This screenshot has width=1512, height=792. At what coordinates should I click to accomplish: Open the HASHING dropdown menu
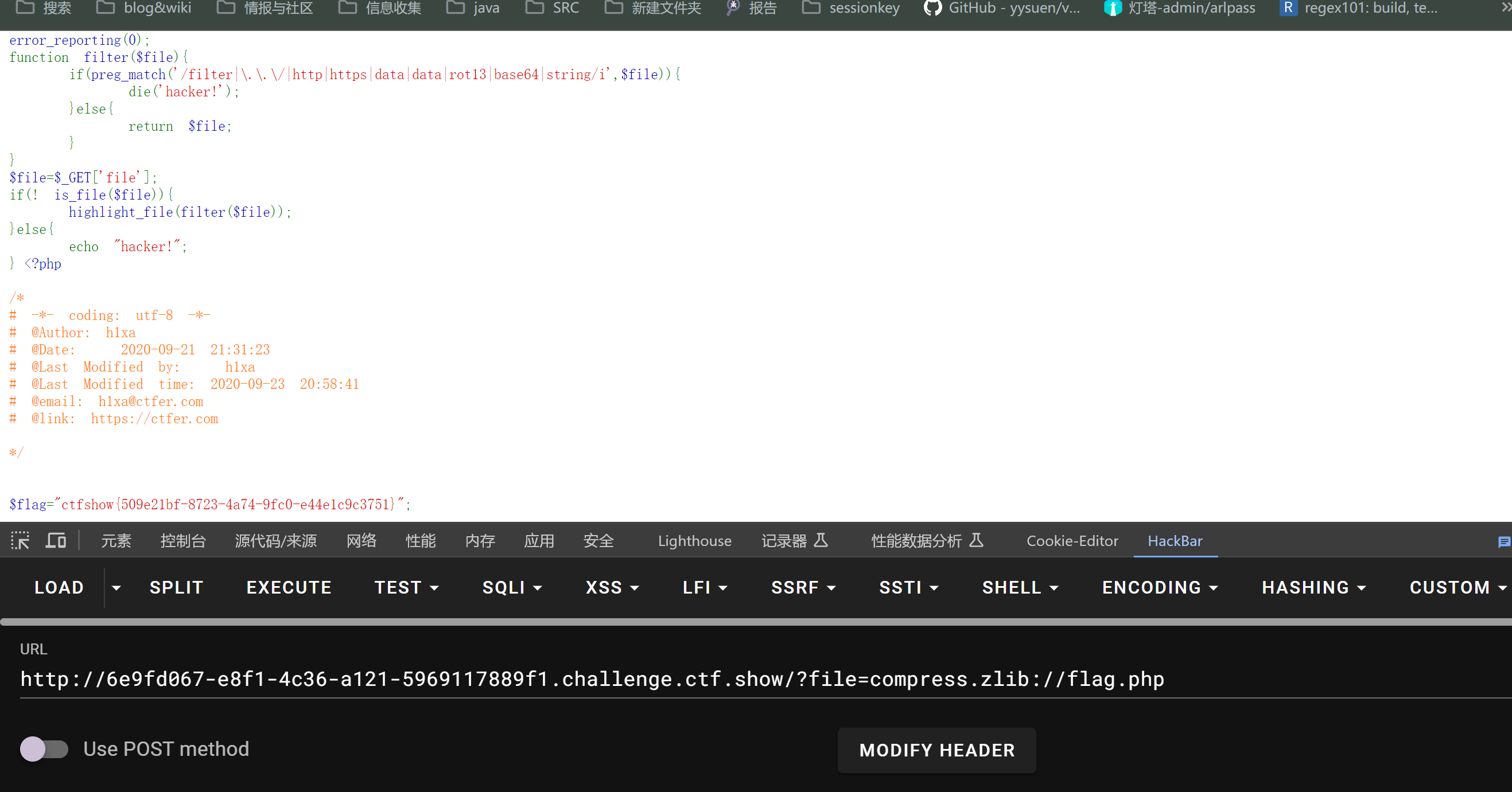pos(1313,587)
